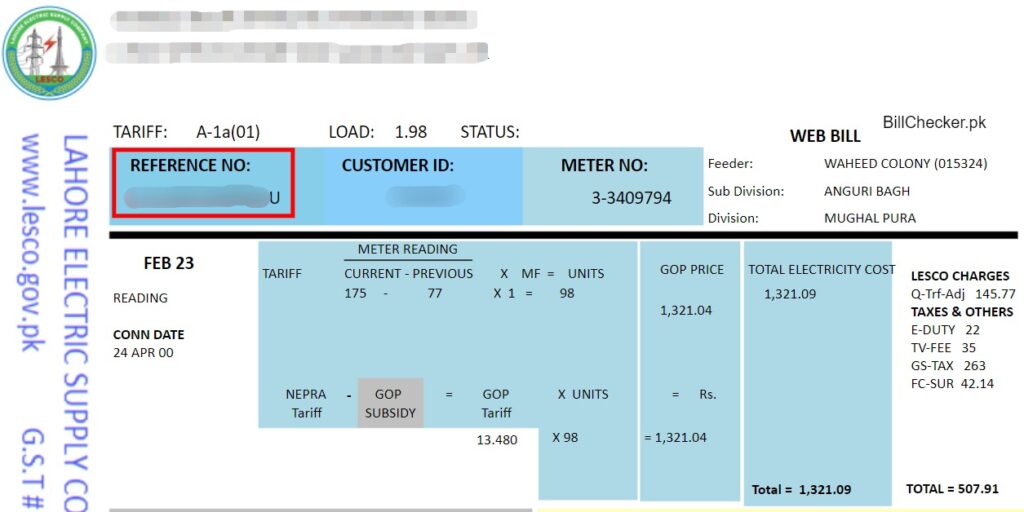
Task: Click the 'Sub Division:' label
Action: pyautogui.click(x=746, y=191)
